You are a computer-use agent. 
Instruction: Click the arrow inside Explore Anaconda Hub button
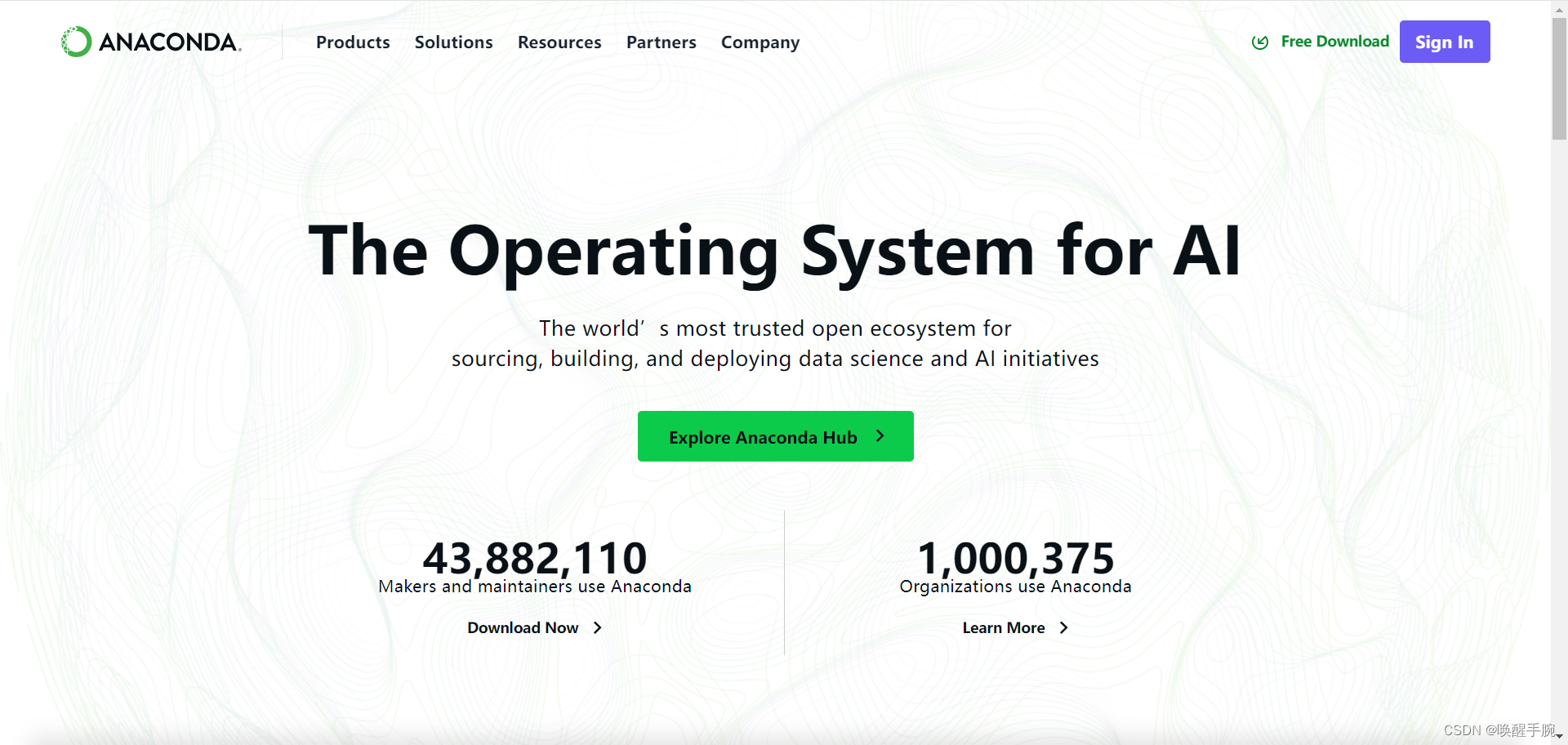click(880, 436)
